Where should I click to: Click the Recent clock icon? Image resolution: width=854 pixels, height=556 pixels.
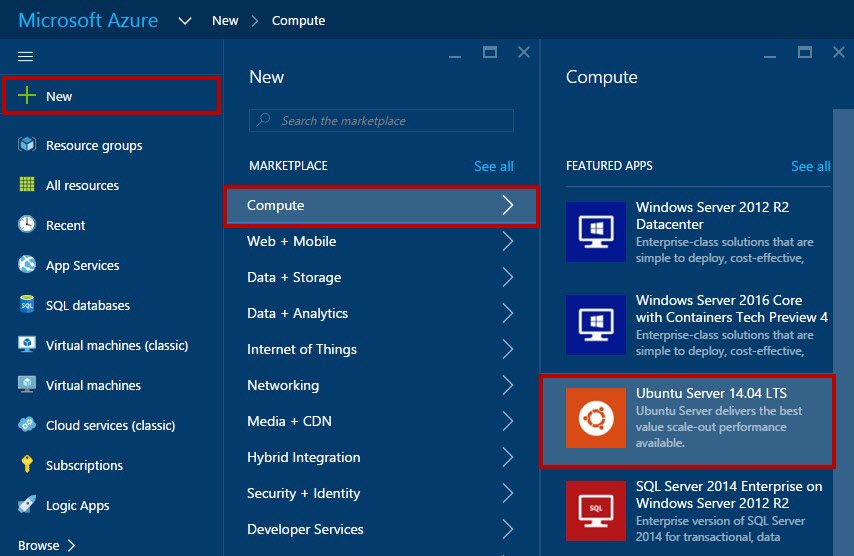point(27,224)
